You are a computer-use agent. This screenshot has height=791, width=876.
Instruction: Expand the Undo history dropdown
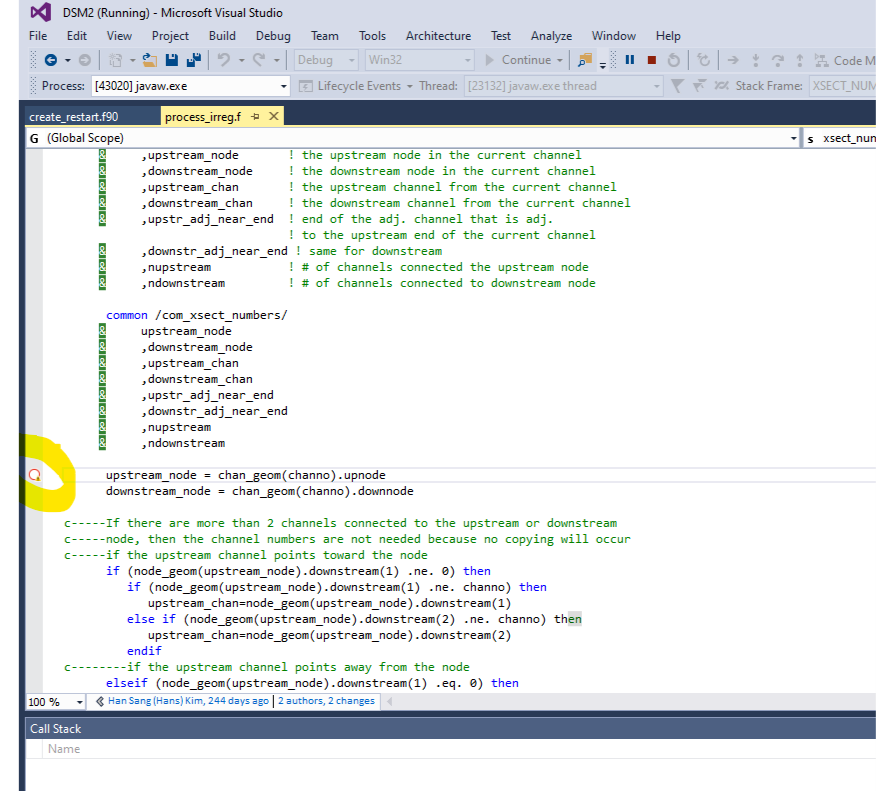click(x=241, y=60)
